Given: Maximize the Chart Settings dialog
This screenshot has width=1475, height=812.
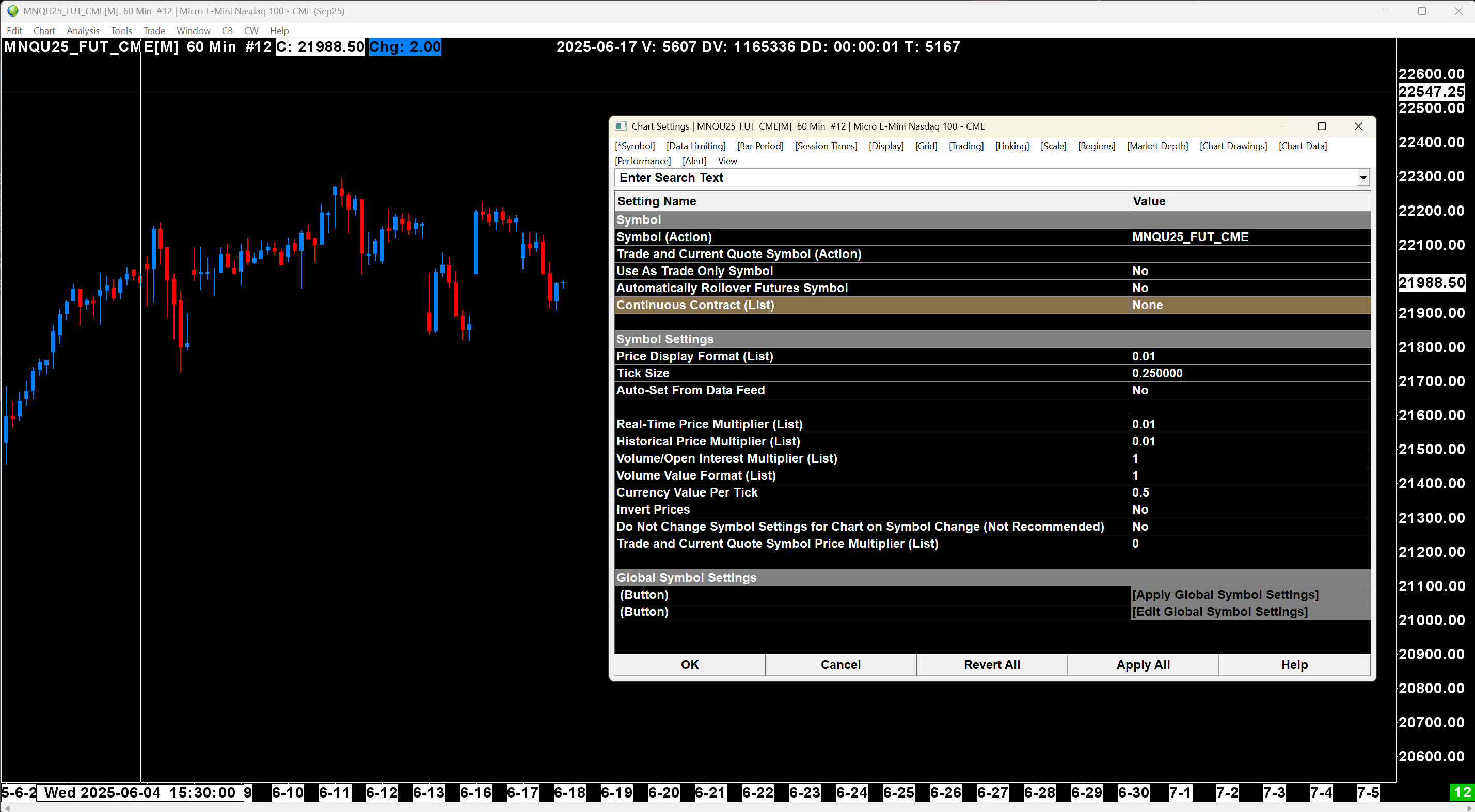Looking at the screenshot, I should [x=1322, y=126].
